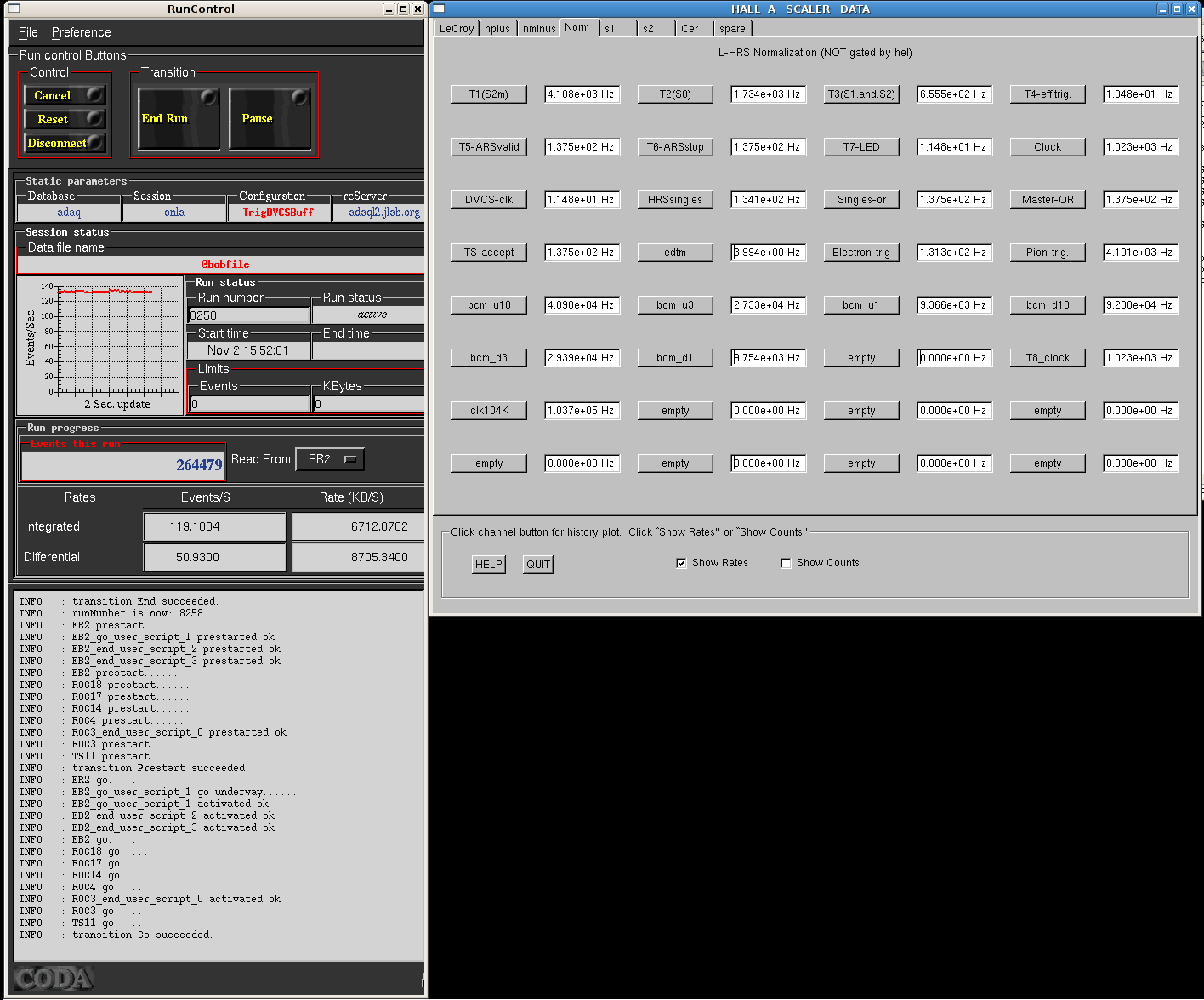
Task: Click the T4-eff.trig. channel button
Action: pyautogui.click(x=1048, y=94)
